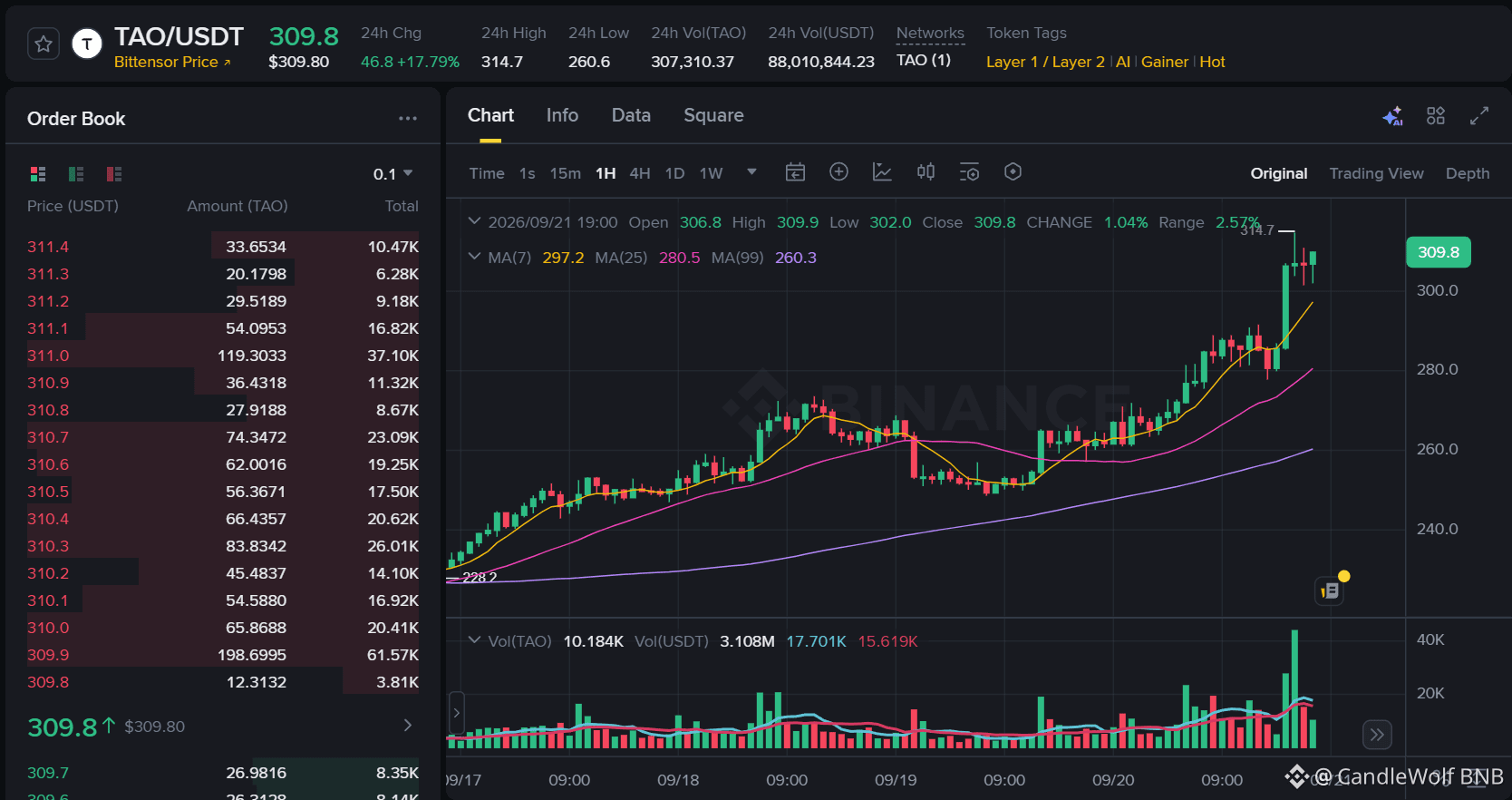Expand chart to fullscreen
The height and width of the screenshot is (800, 1512).
click(1479, 116)
